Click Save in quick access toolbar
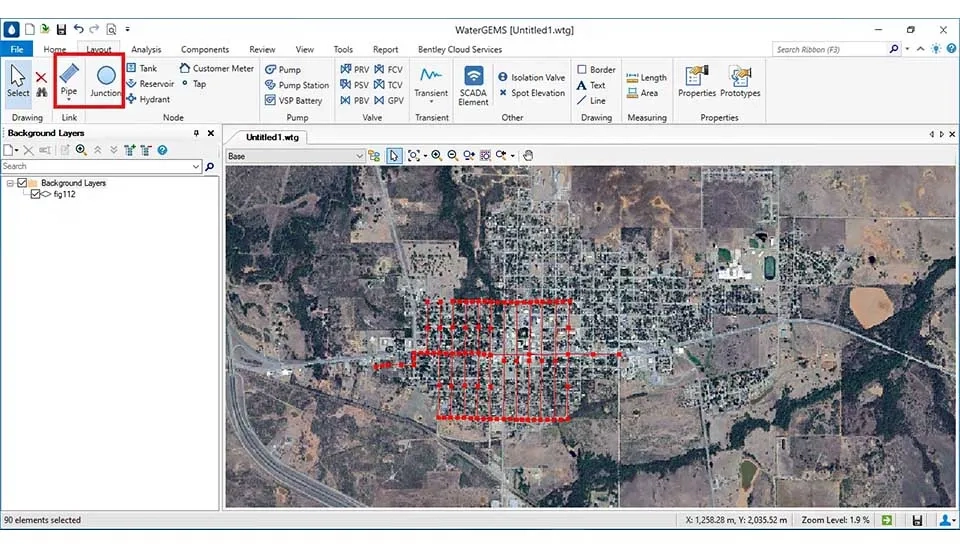Image resolution: width=960 pixels, height=548 pixels. tap(61, 29)
